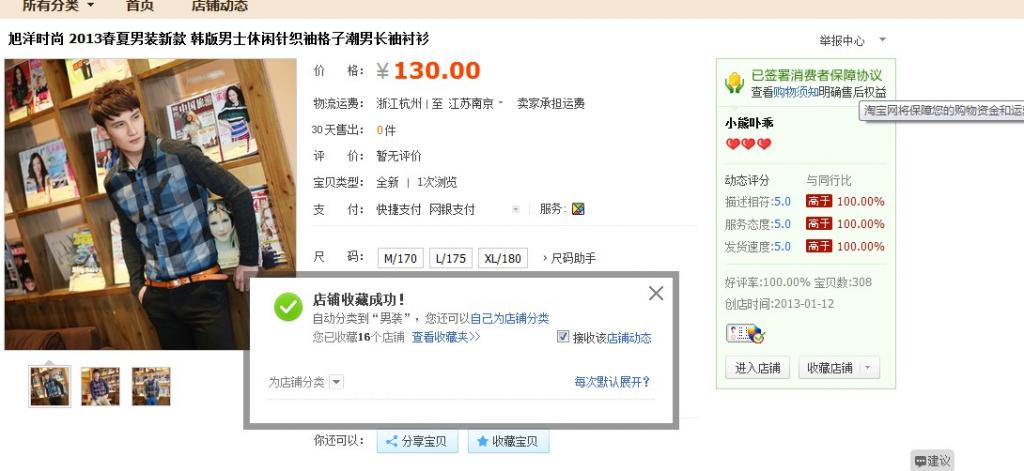Image resolution: width=1024 pixels, height=471 pixels.
Task: Click the seller ID verification badge icon
Action: click(x=745, y=333)
